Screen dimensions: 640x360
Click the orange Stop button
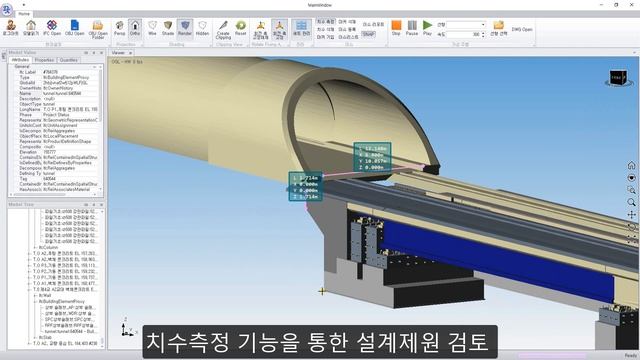coord(396,28)
